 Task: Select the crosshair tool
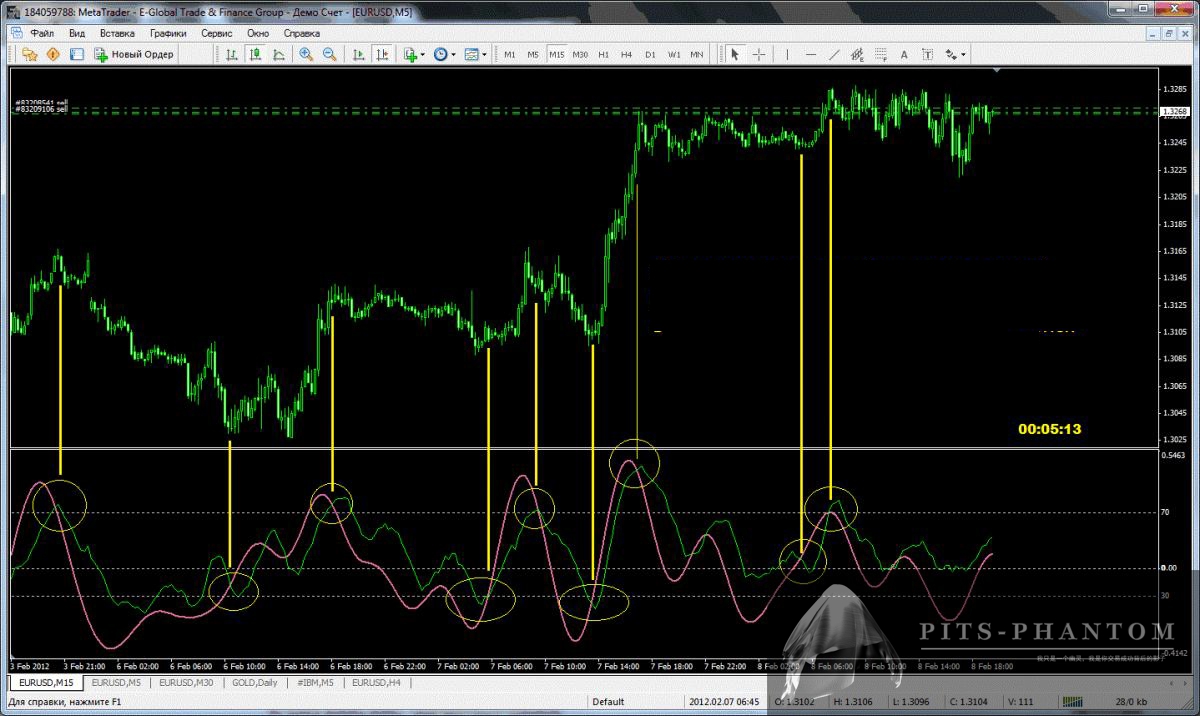point(759,54)
